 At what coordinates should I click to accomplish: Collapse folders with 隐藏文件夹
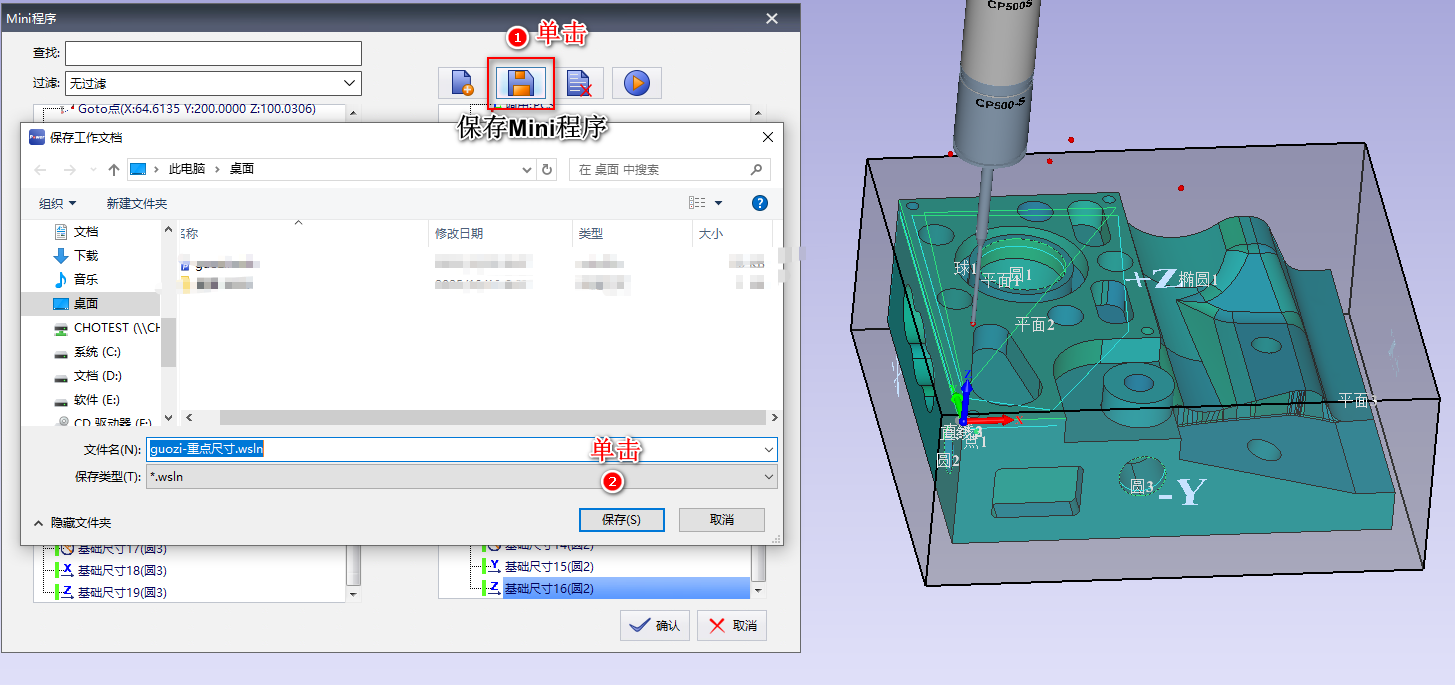72,522
